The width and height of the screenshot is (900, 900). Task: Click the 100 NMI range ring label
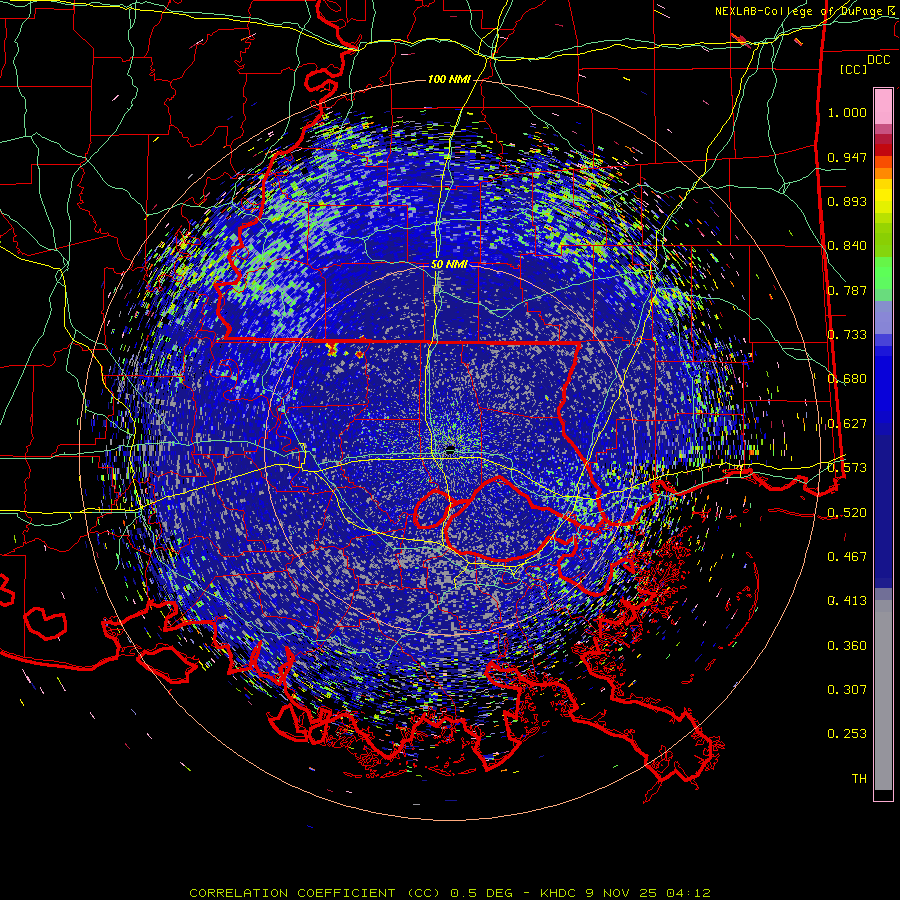click(449, 79)
